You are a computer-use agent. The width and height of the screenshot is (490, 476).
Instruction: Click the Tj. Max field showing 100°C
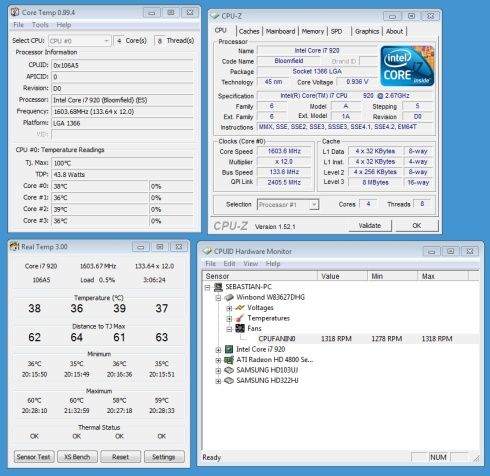click(122, 163)
